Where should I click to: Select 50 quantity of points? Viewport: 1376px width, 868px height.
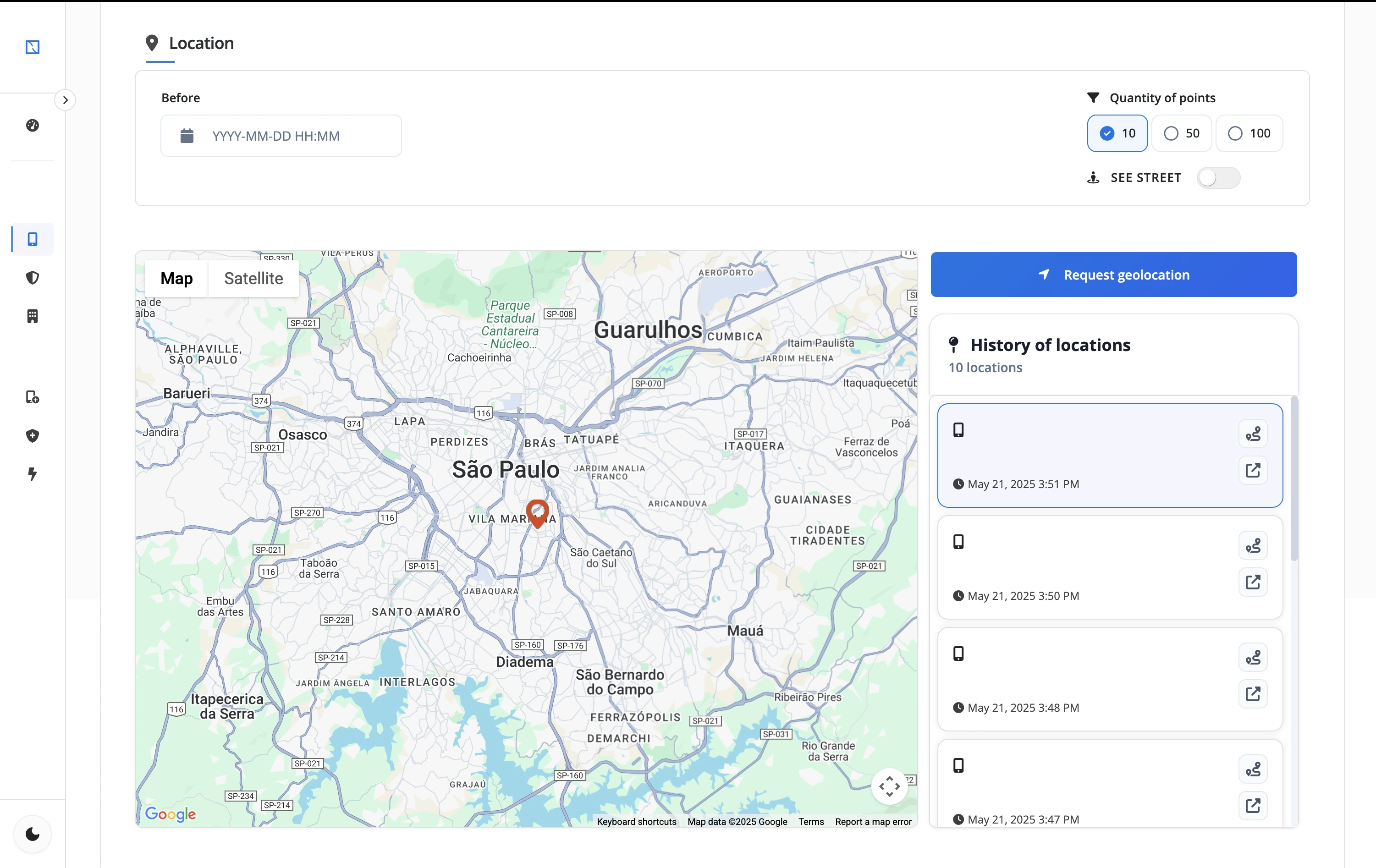tap(1181, 133)
